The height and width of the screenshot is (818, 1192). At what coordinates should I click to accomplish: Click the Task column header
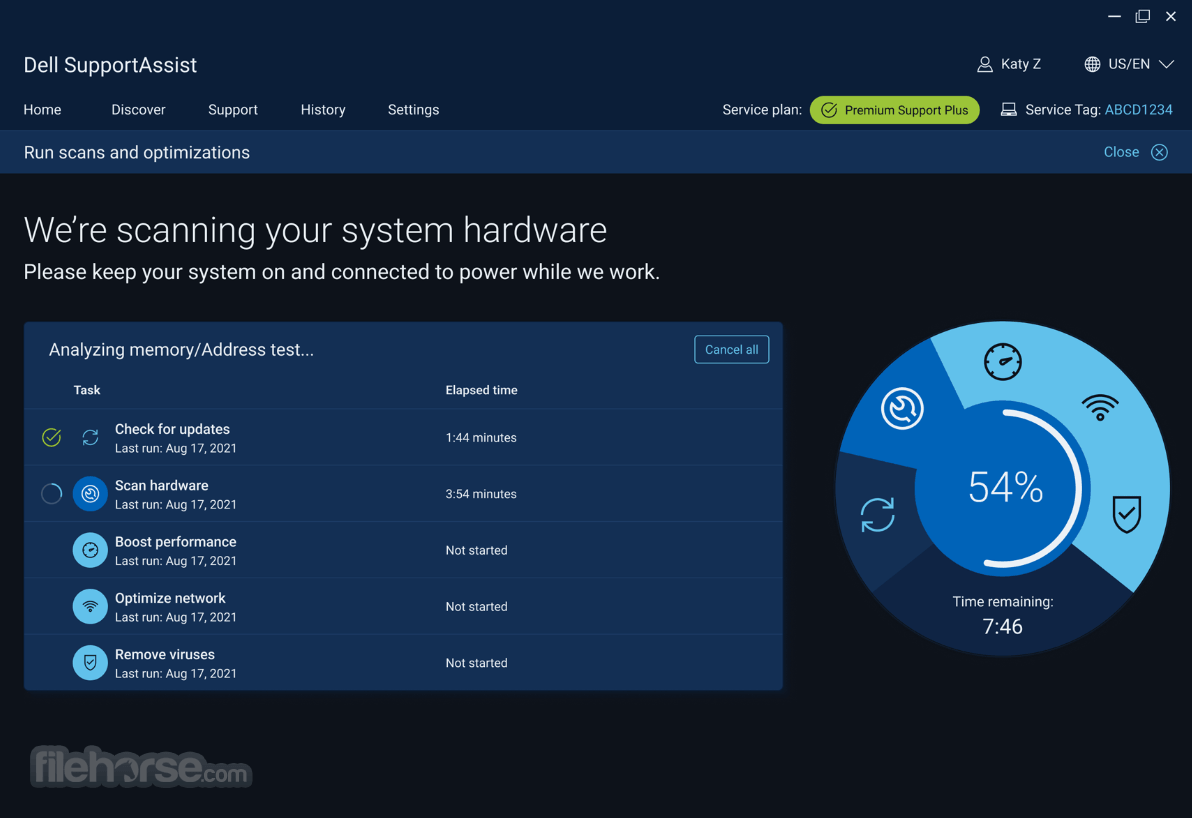[x=87, y=390]
